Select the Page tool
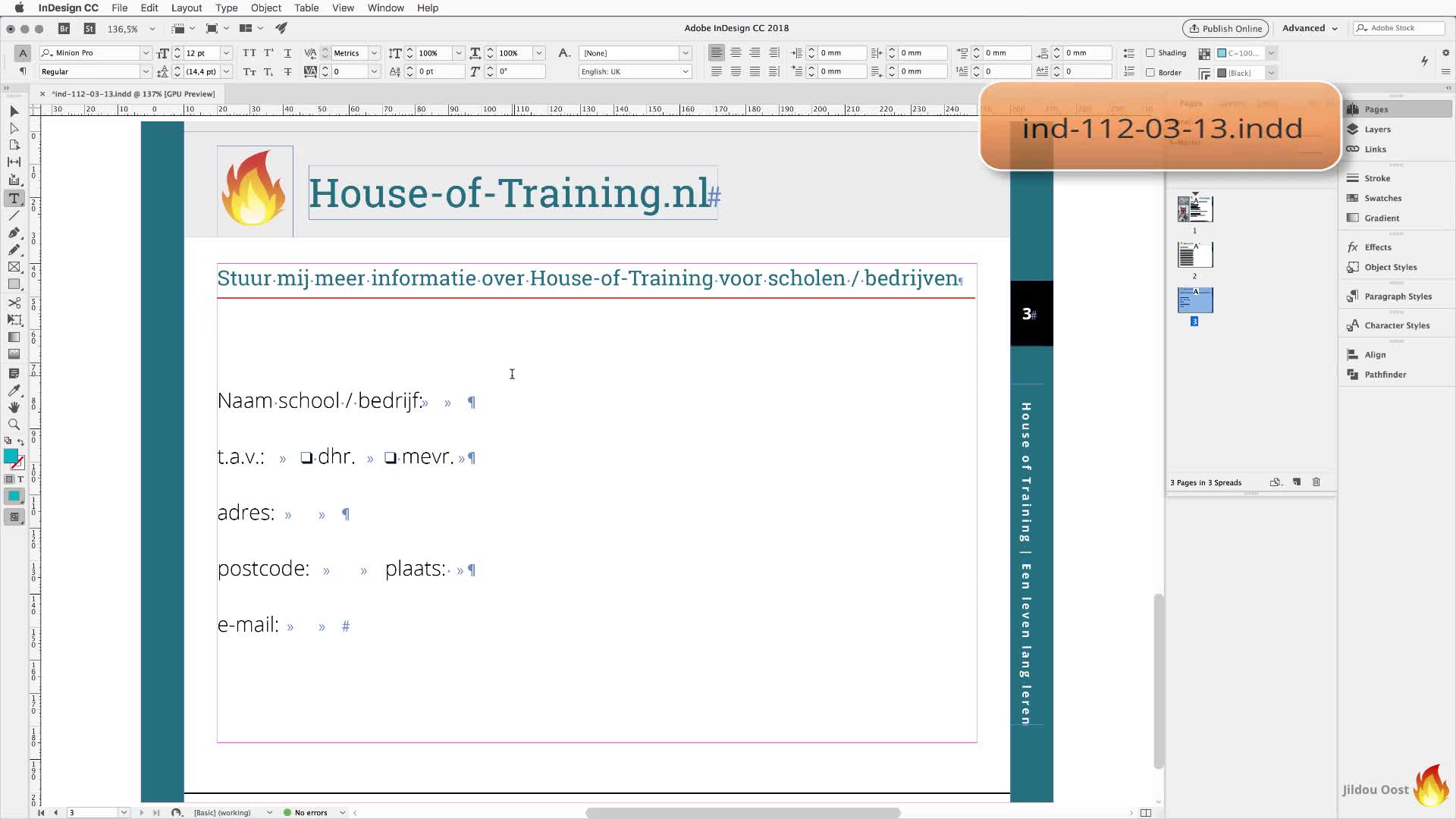Screen dimensions: 1456x819 point(14,145)
